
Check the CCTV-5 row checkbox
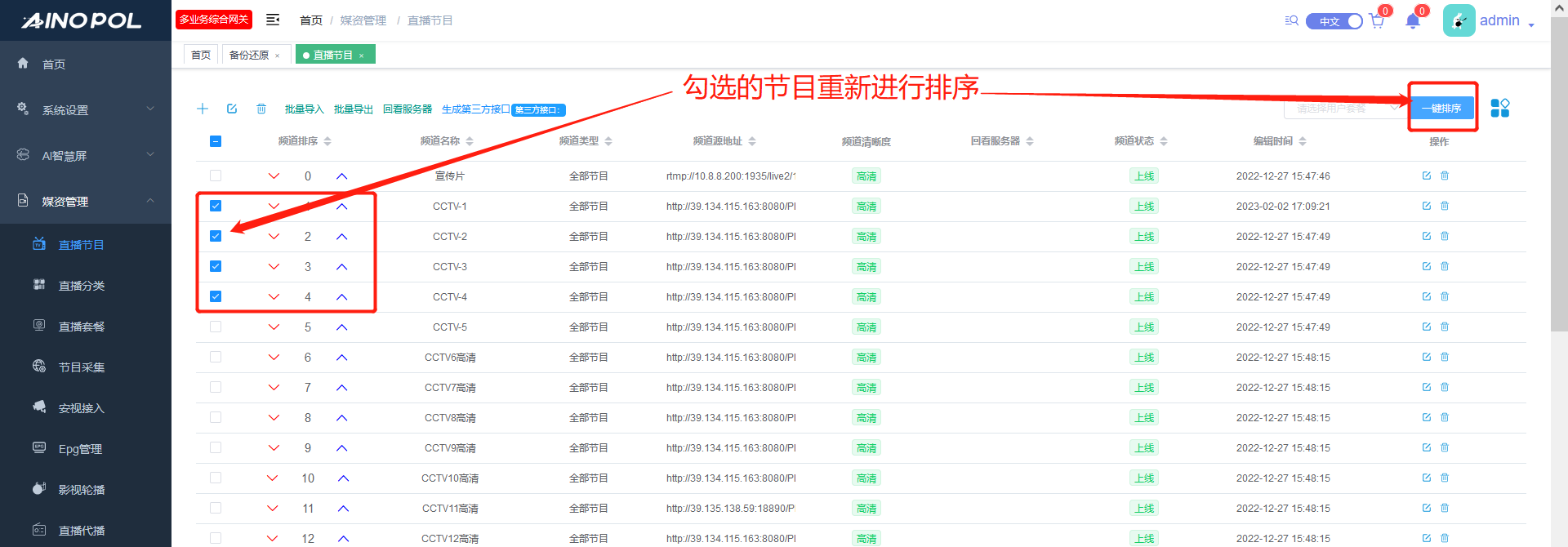(216, 327)
